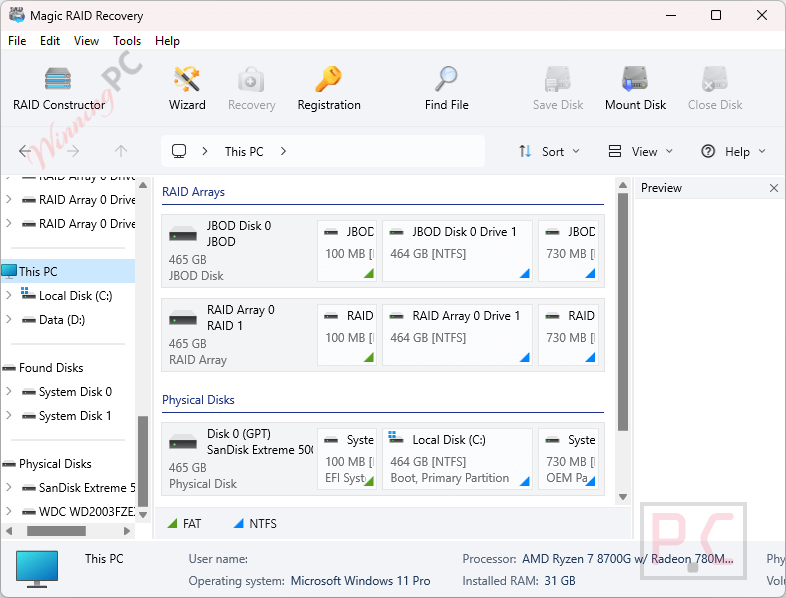786x598 pixels.
Task: Open the View menu in menu bar
Action: point(86,41)
